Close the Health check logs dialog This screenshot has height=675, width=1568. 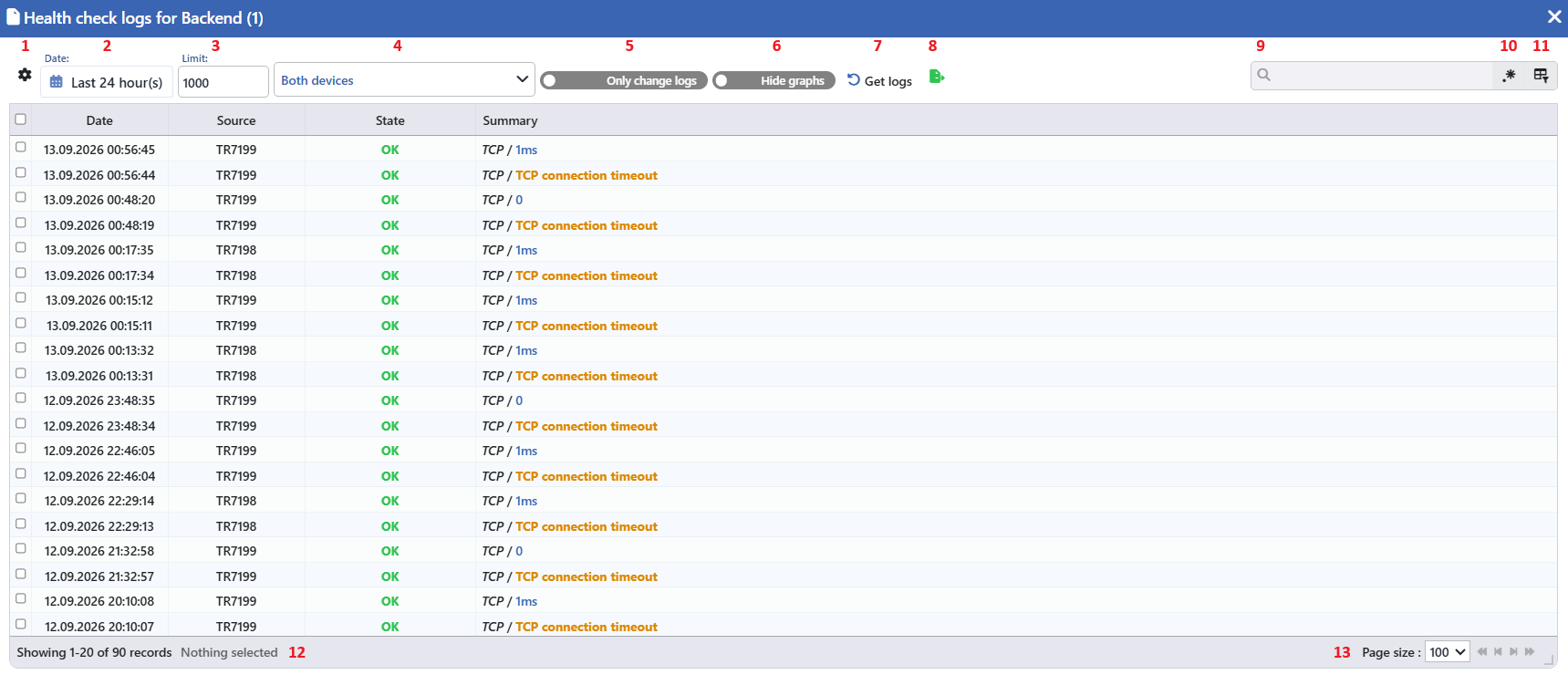tap(1554, 16)
